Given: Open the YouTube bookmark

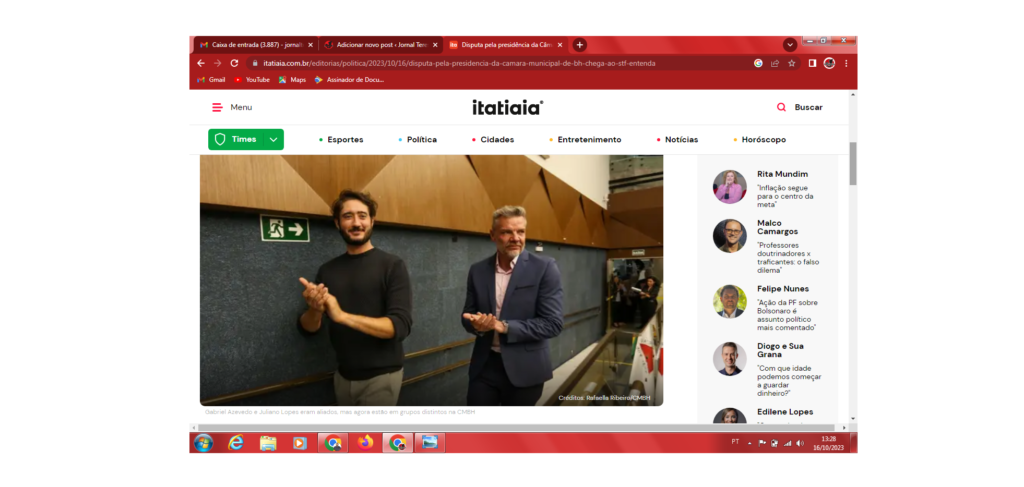Looking at the screenshot, I should pyautogui.click(x=257, y=80).
